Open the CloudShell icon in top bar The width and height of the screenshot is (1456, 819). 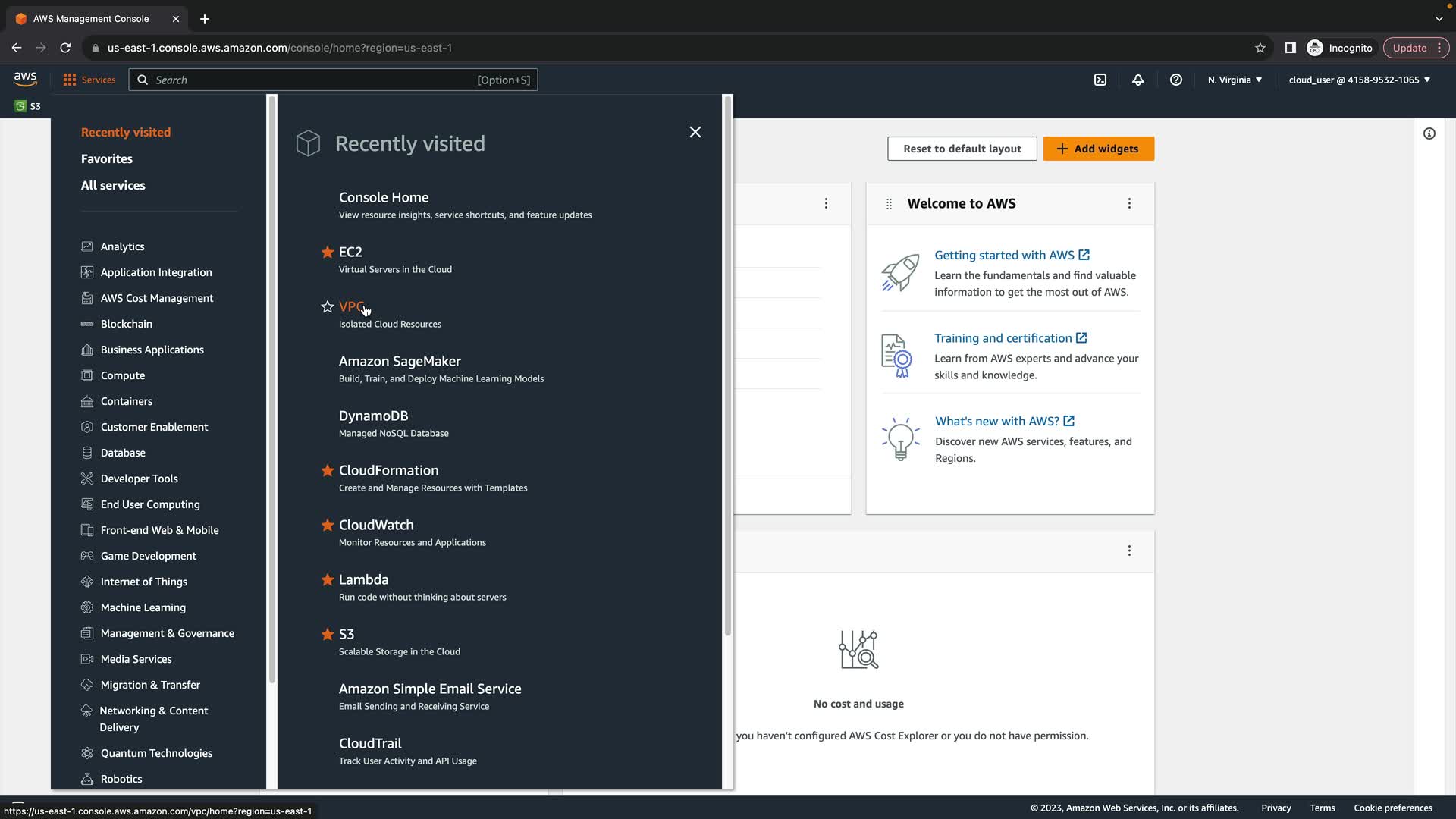(x=1100, y=80)
